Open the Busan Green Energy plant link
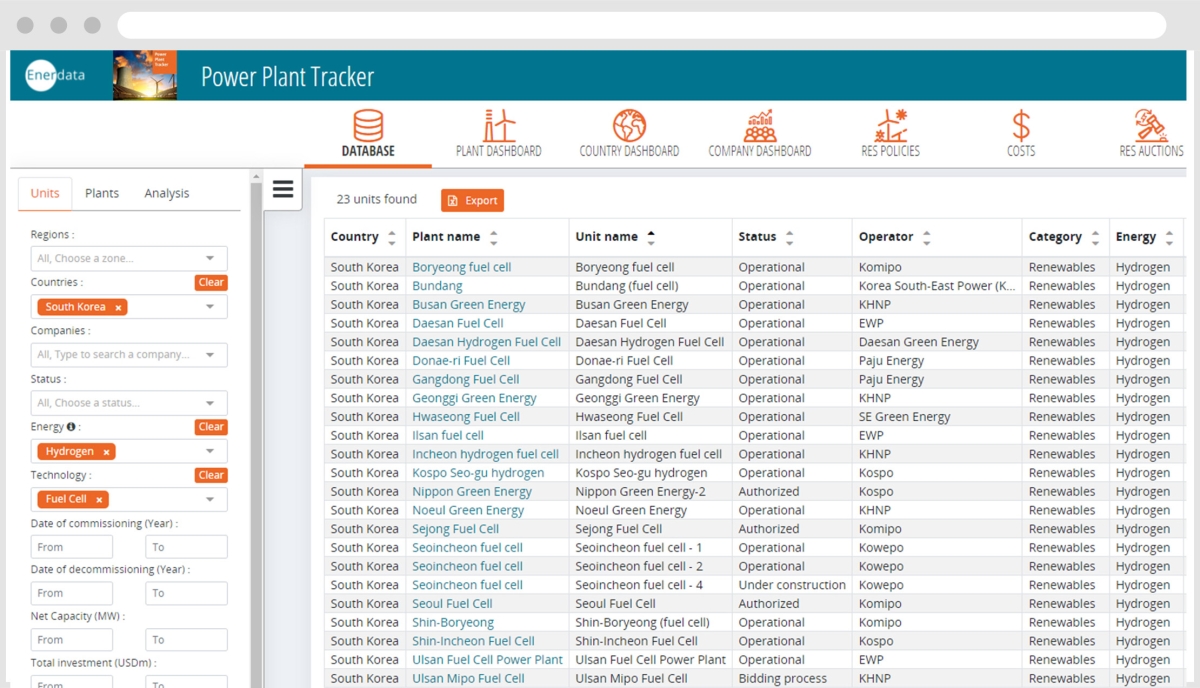This screenshot has width=1200, height=688. 468,304
